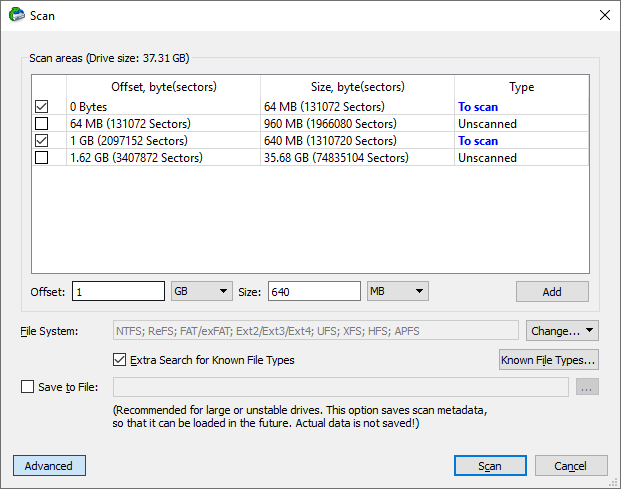Click the Offset value input field

coord(118,291)
